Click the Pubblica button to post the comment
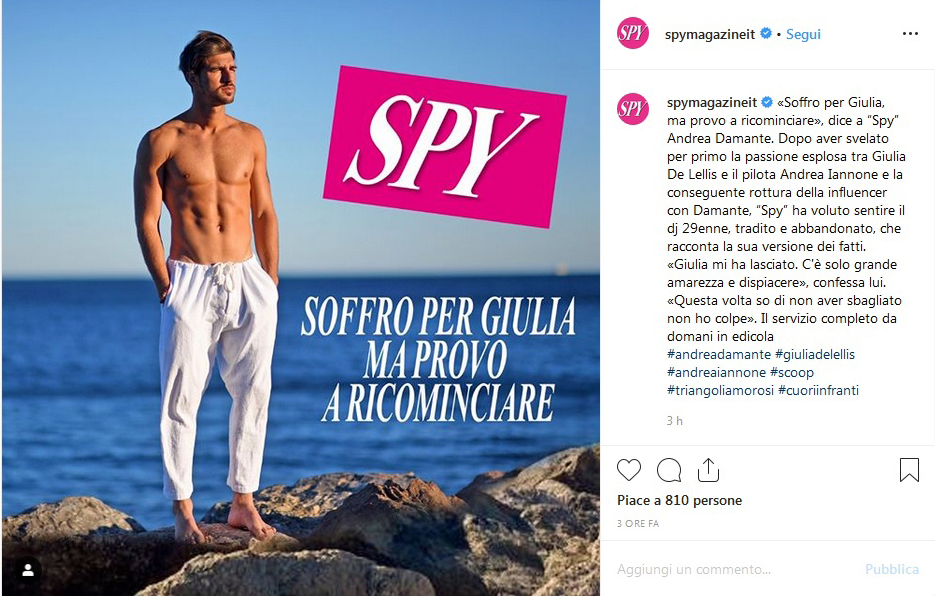Screen dimensions: 935x596 pos(891,570)
